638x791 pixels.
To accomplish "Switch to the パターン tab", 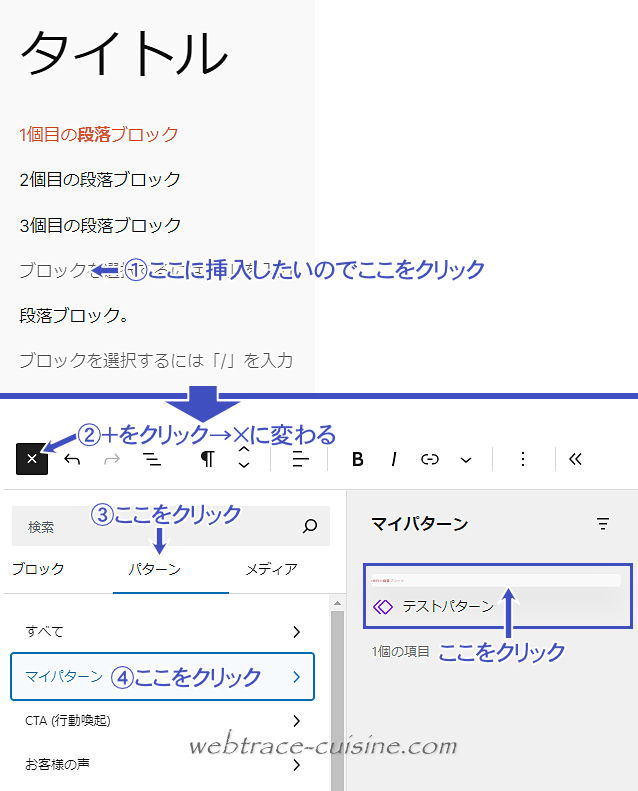I will coord(155,569).
